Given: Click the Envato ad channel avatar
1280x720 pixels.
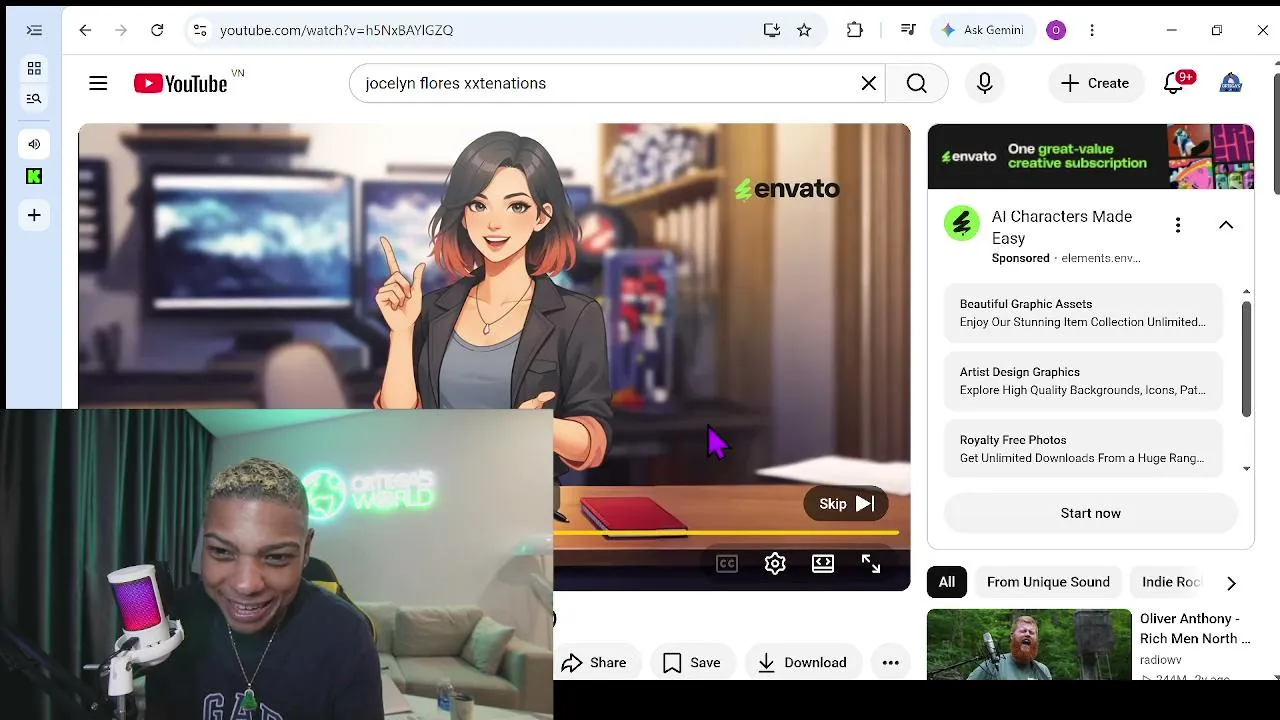Looking at the screenshot, I should point(962,224).
